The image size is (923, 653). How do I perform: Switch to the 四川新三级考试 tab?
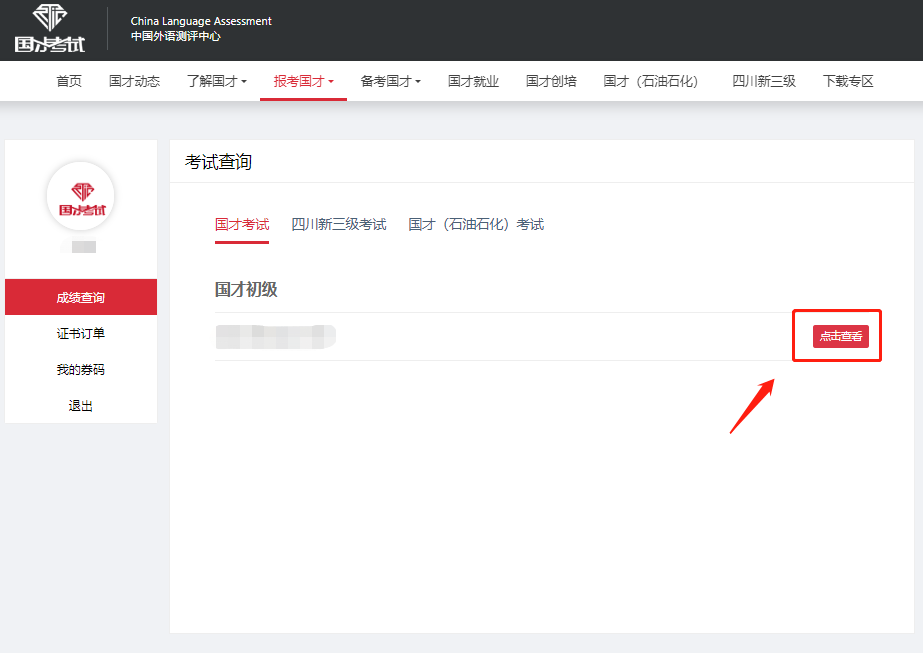338,225
